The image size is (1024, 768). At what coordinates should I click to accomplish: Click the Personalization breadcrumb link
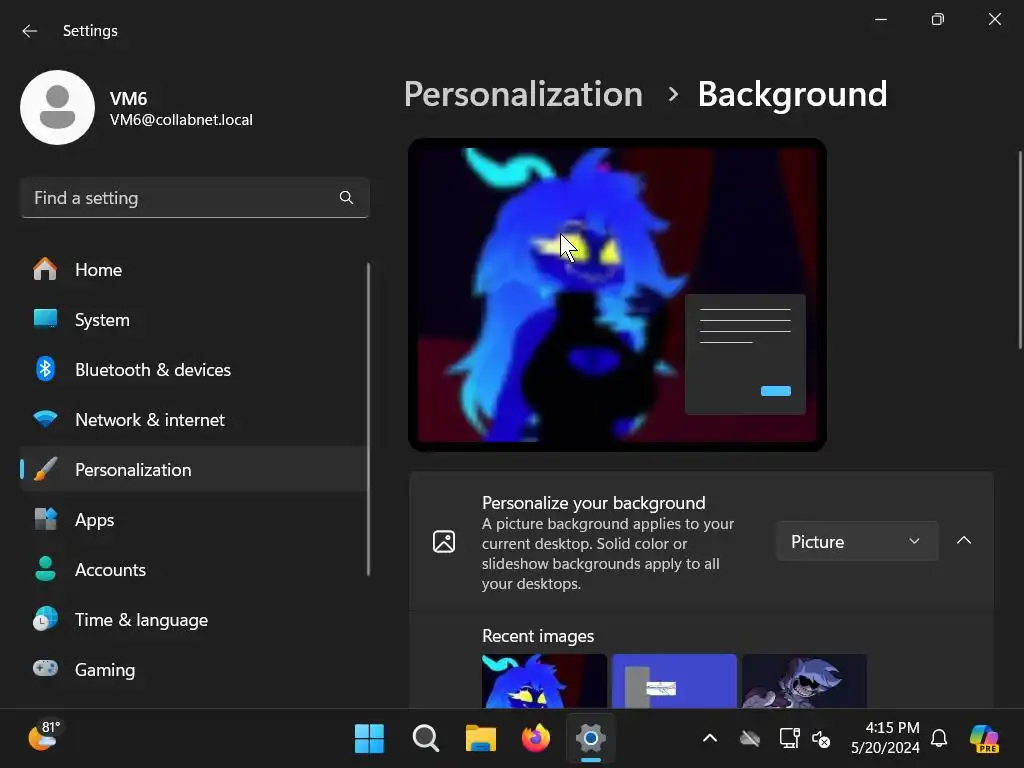(x=523, y=94)
